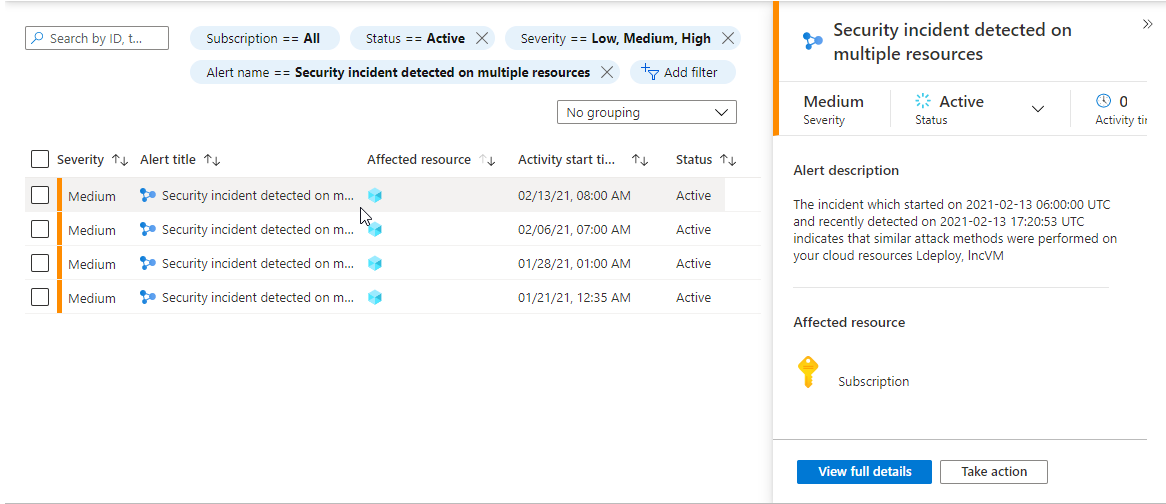
Task: Click the Take action button
Action: 993,472
